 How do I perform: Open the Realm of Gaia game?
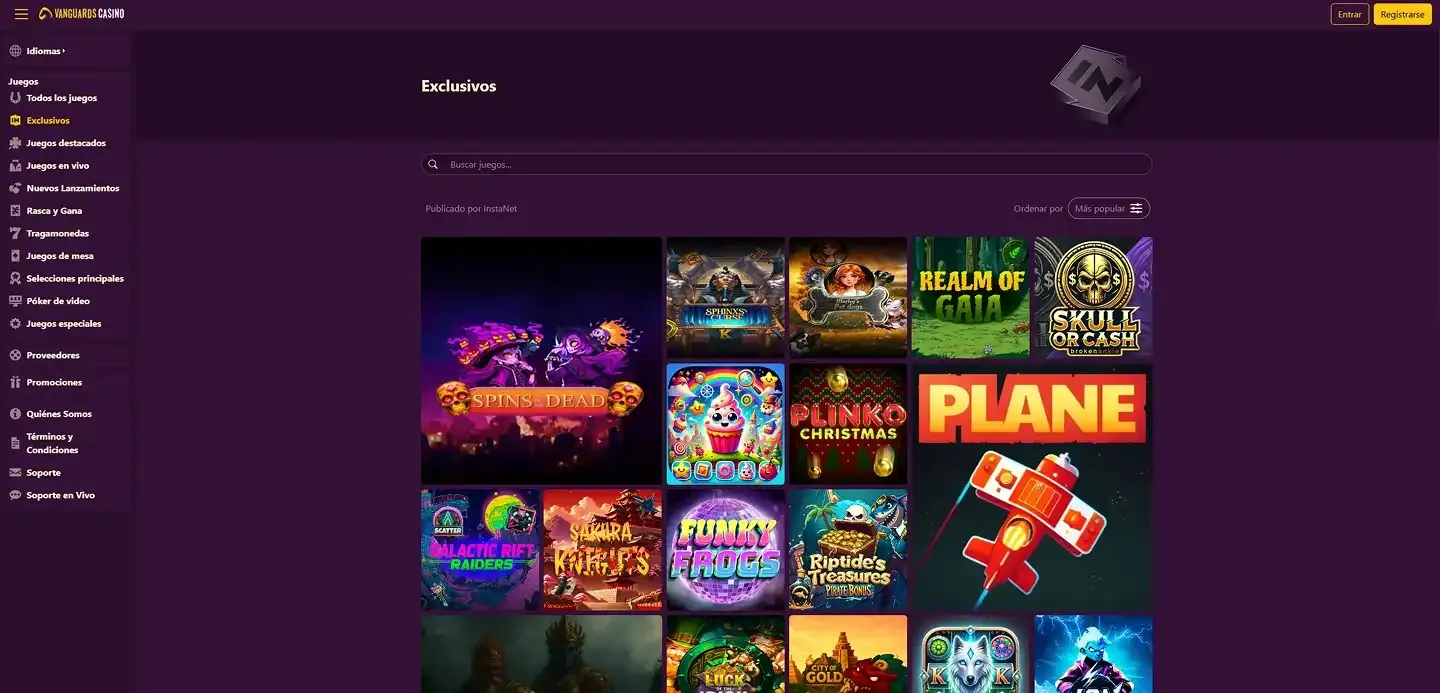click(x=970, y=297)
